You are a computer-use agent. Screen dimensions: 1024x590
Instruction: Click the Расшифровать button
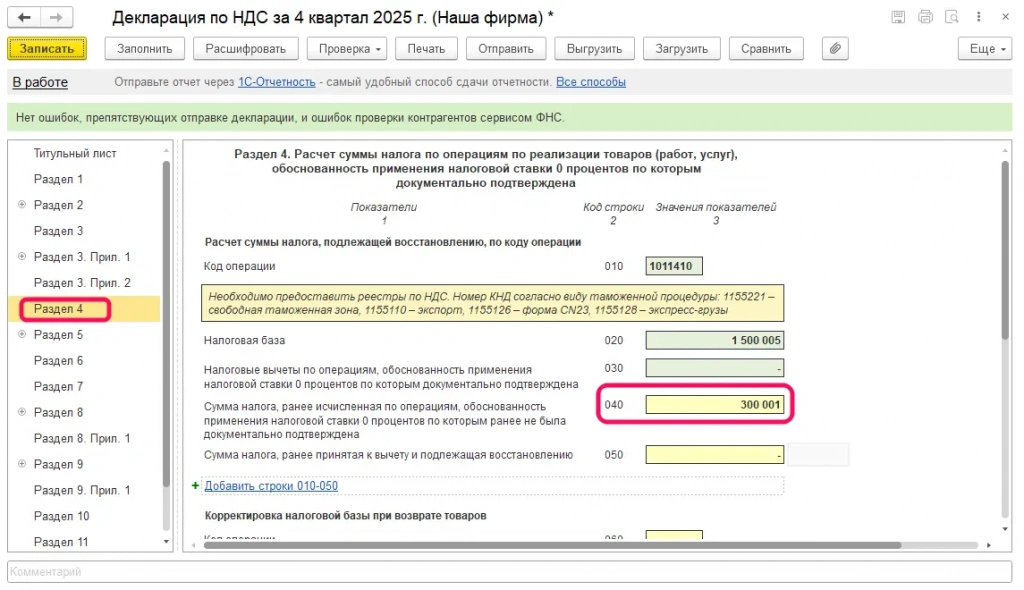tap(246, 48)
